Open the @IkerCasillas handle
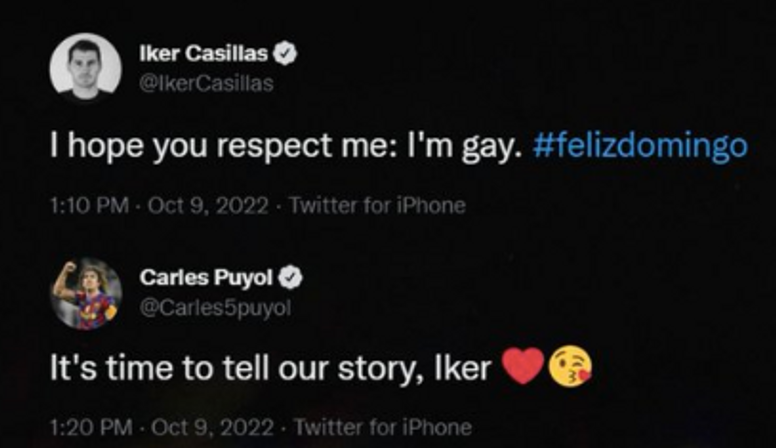The image size is (776, 448). pyautogui.click(x=206, y=83)
